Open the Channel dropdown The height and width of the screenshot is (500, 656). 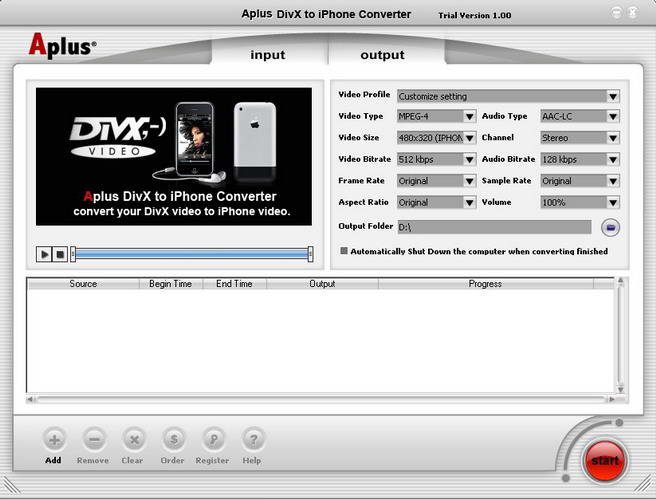613,138
